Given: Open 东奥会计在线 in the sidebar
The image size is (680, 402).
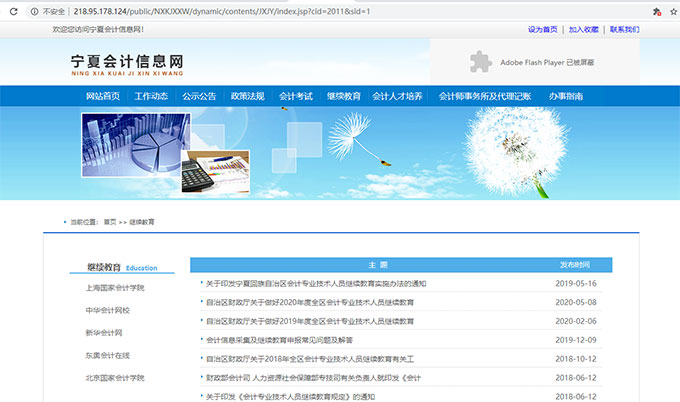Looking at the screenshot, I should [x=108, y=355].
